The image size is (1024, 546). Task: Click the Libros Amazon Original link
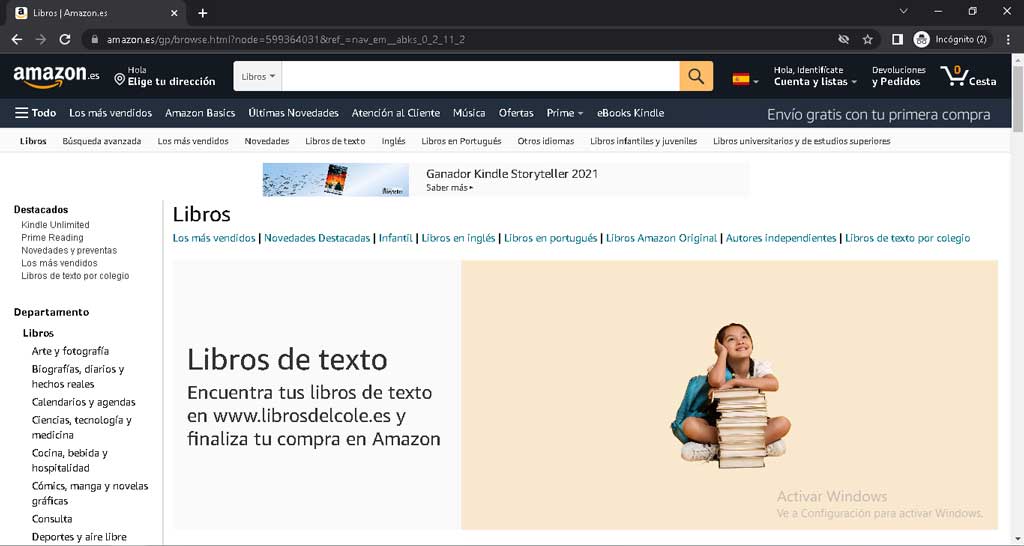coord(661,238)
